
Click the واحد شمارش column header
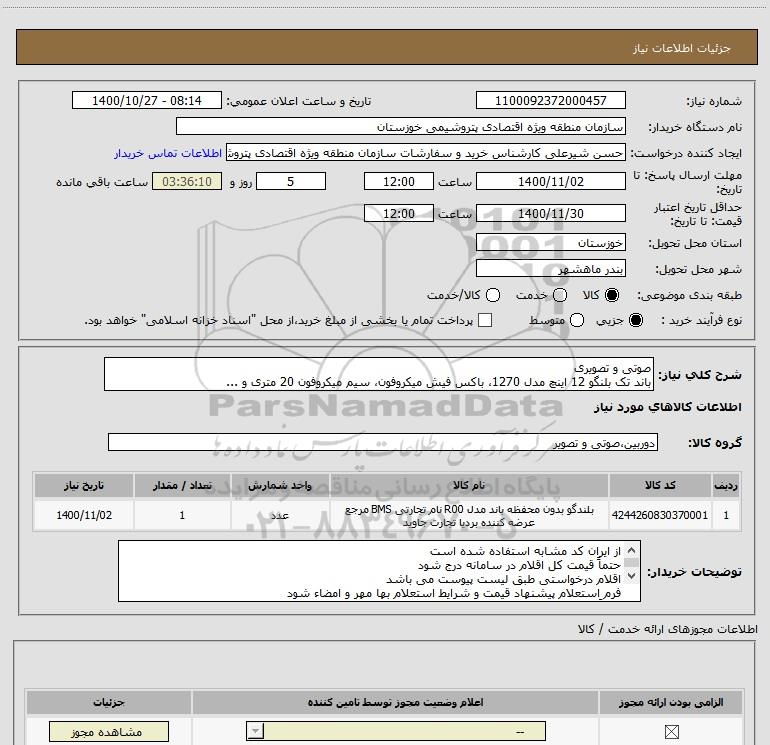tap(280, 485)
